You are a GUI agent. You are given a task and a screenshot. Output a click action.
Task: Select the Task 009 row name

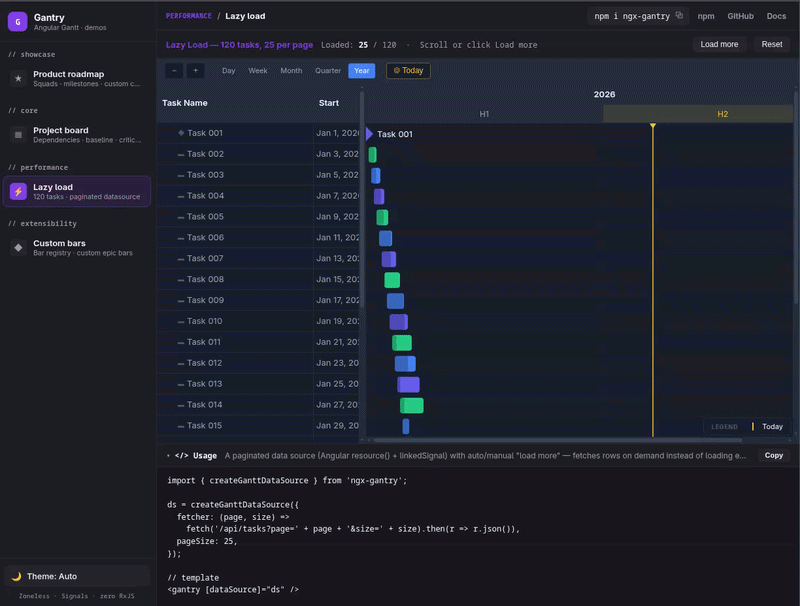pos(205,300)
